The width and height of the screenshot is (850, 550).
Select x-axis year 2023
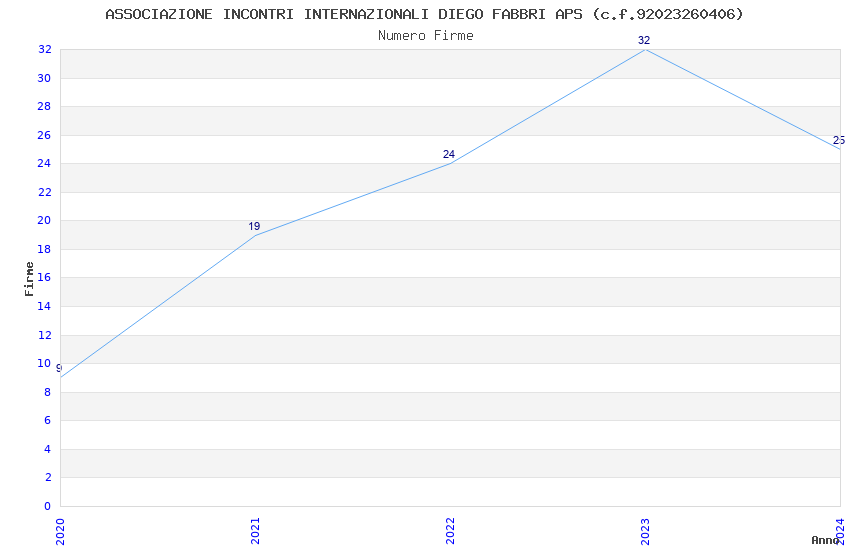coord(645,532)
